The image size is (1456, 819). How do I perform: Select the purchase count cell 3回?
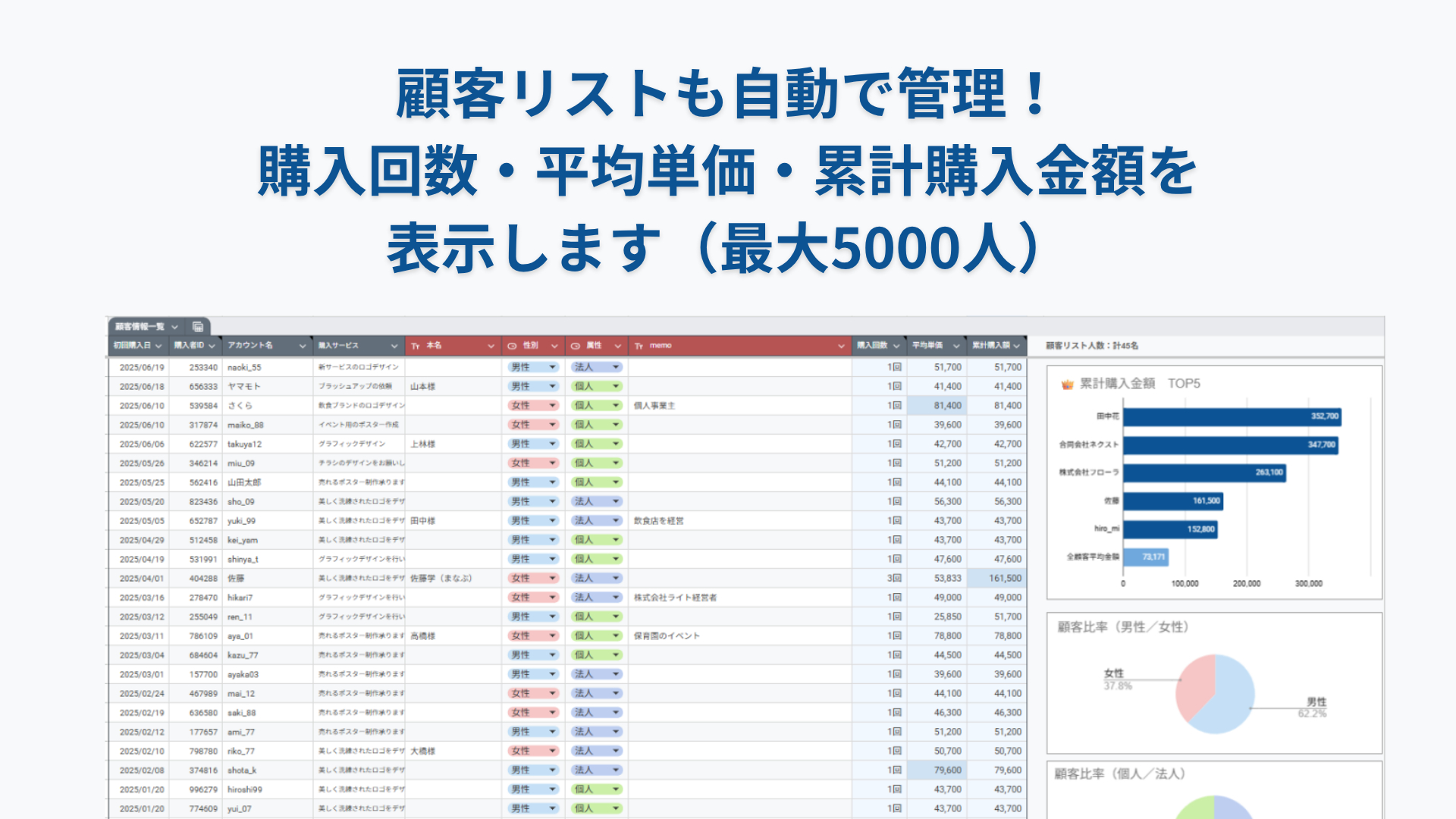point(880,578)
